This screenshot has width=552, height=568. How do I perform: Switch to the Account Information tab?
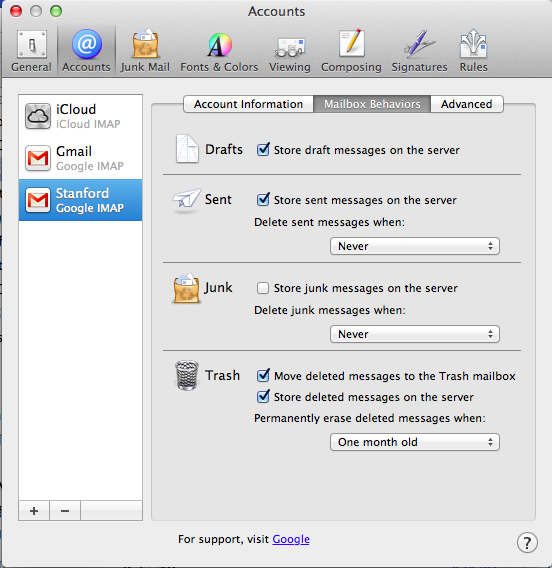[248, 104]
